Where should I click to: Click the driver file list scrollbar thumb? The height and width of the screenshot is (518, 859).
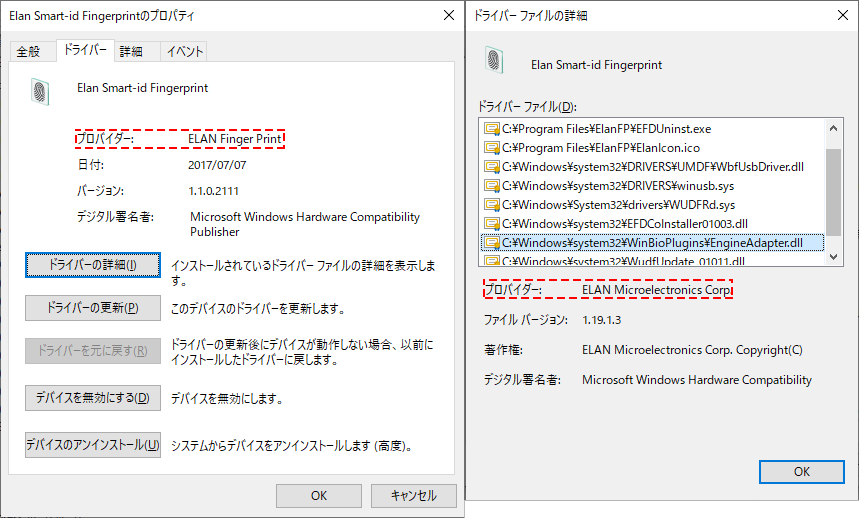click(833, 192)
